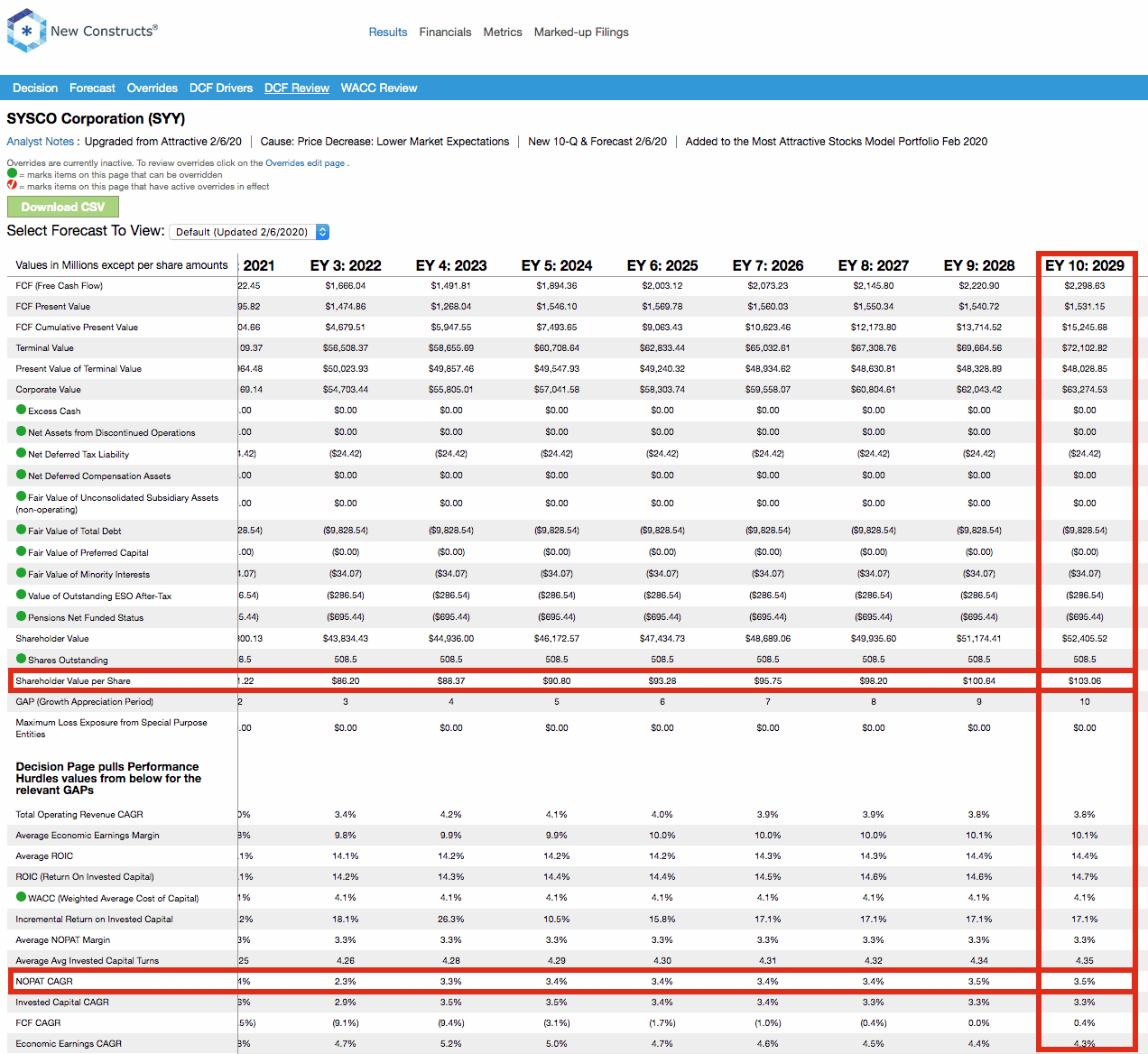
Task: Click the EY 9: 2028 column header
Action: tap(979, 265)
